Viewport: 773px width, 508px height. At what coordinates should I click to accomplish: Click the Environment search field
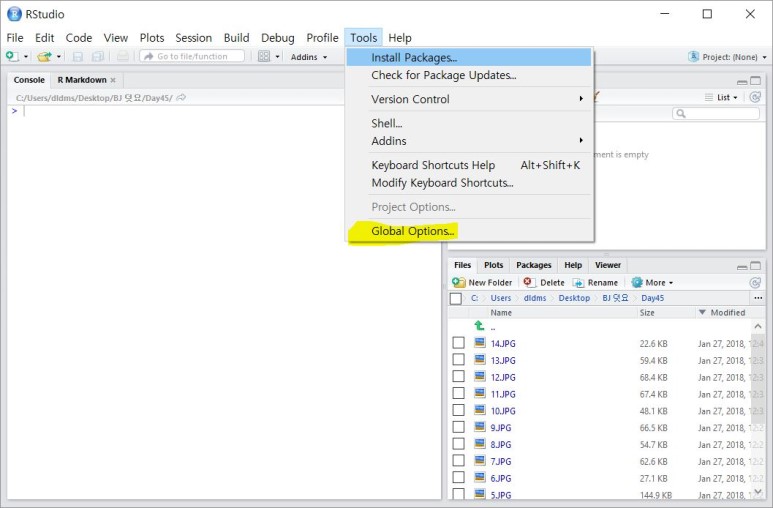pyautogui.click(x=716, y=113)
